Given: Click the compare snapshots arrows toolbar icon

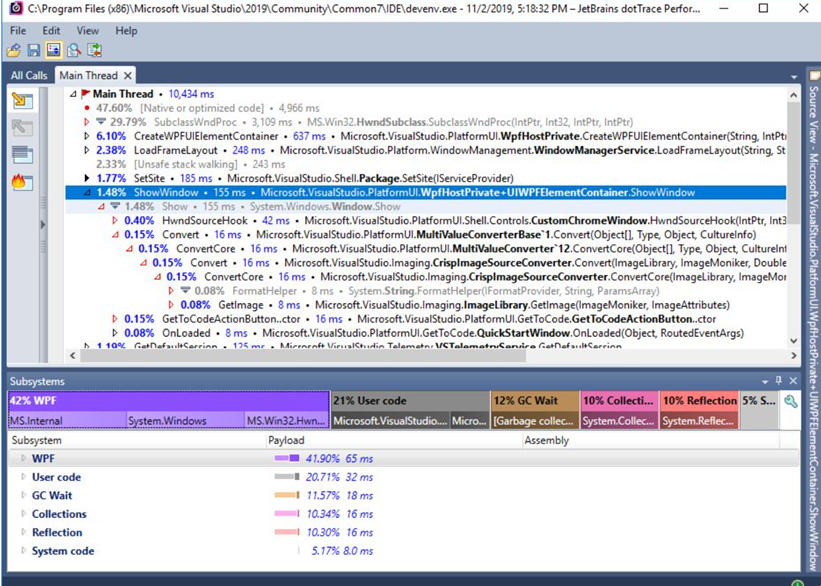Looking at the screenshot, I should coord(95,50).
